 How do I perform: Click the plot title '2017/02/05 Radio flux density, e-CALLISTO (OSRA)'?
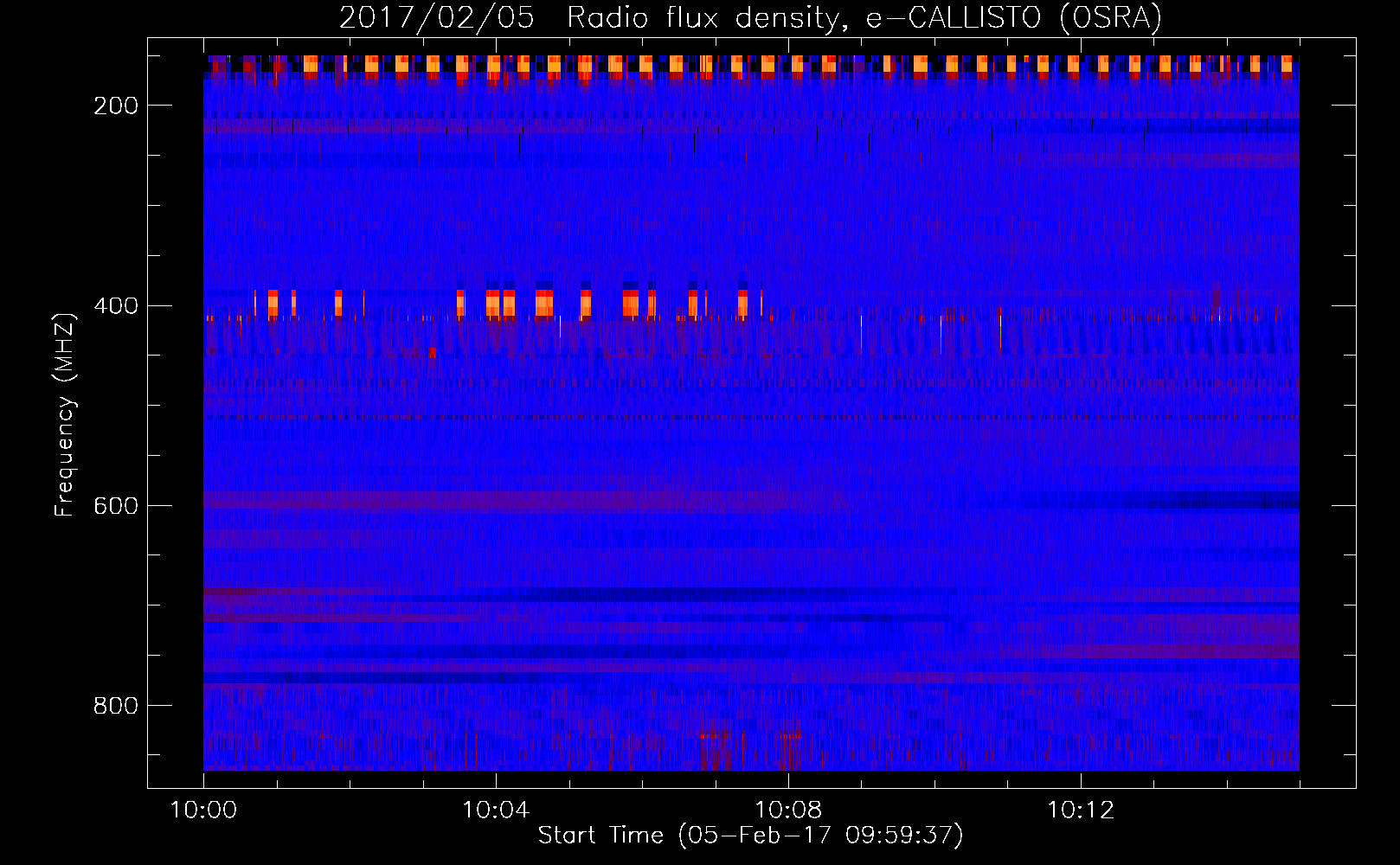point(750,17)
